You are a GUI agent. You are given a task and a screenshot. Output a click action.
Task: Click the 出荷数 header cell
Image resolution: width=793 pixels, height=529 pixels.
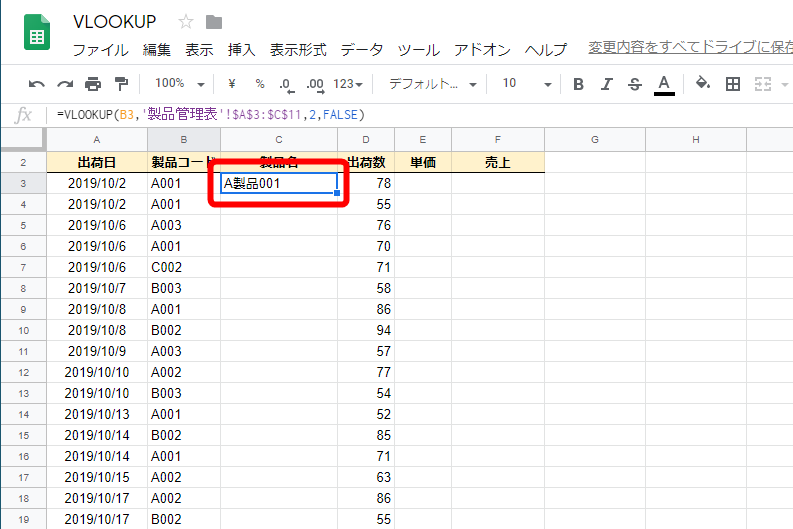coord(366,162)
